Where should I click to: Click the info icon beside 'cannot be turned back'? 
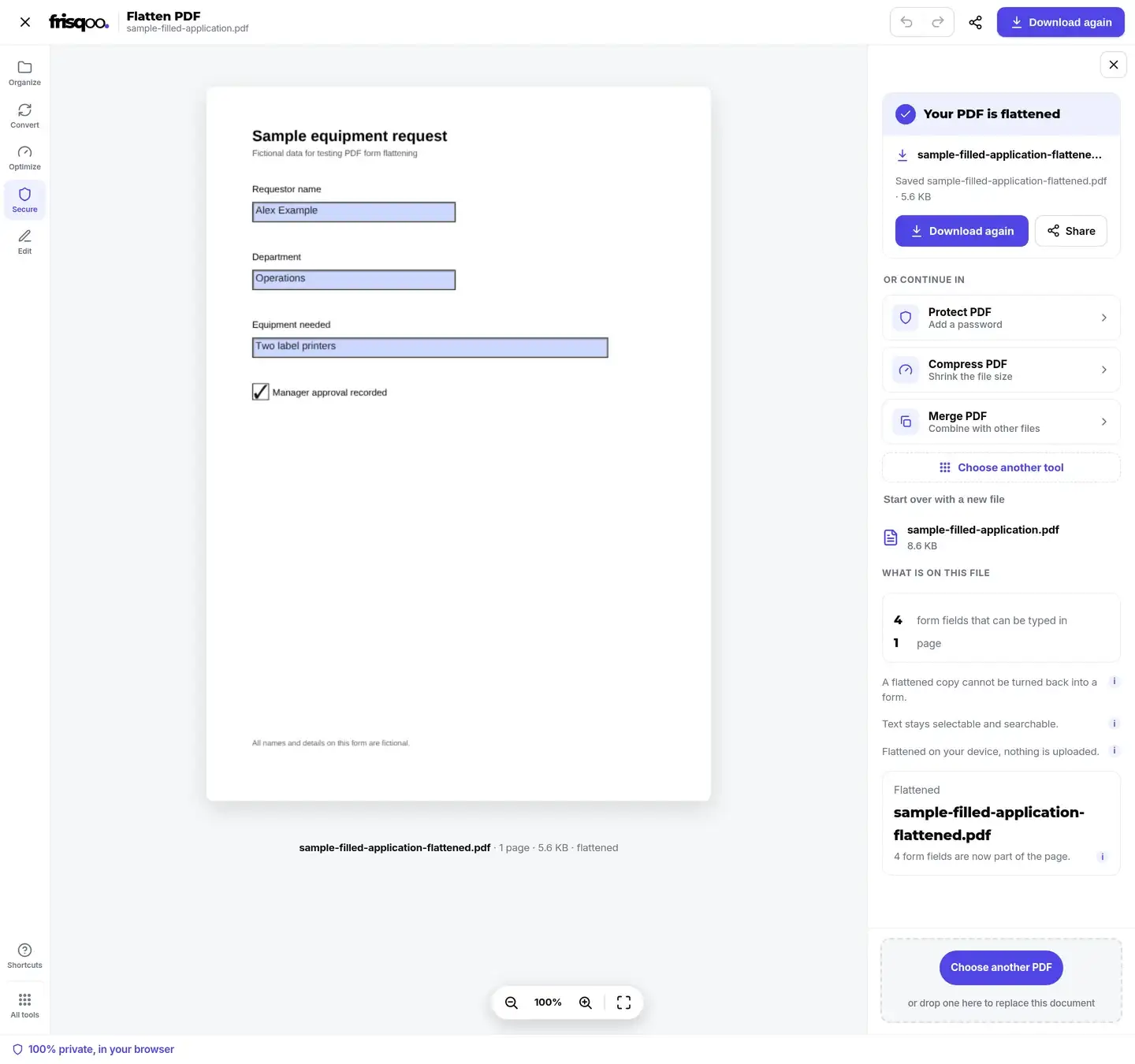(1115, 681)
